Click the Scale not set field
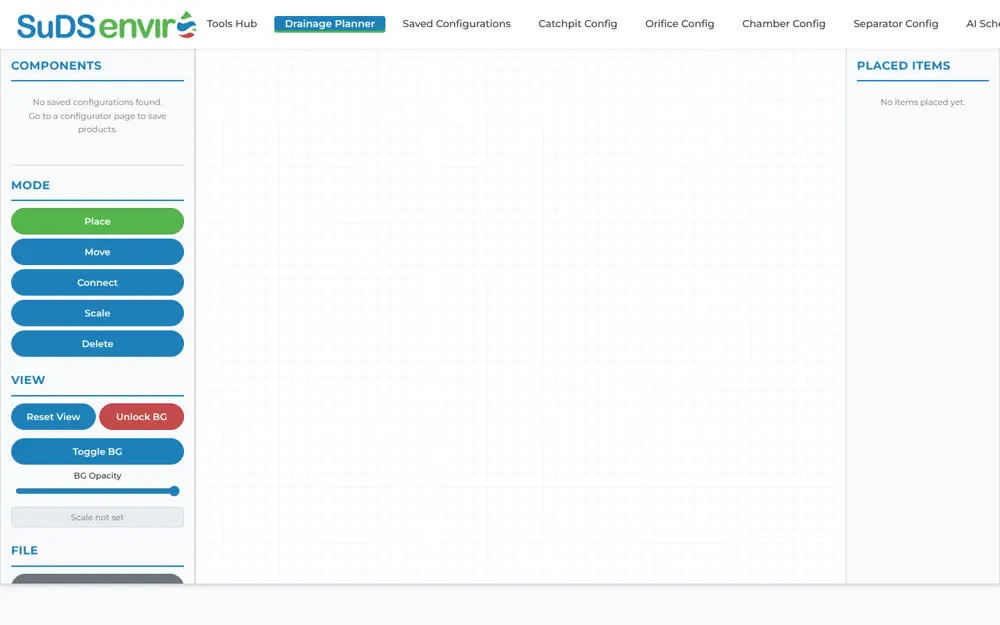 tap(98, 517)
